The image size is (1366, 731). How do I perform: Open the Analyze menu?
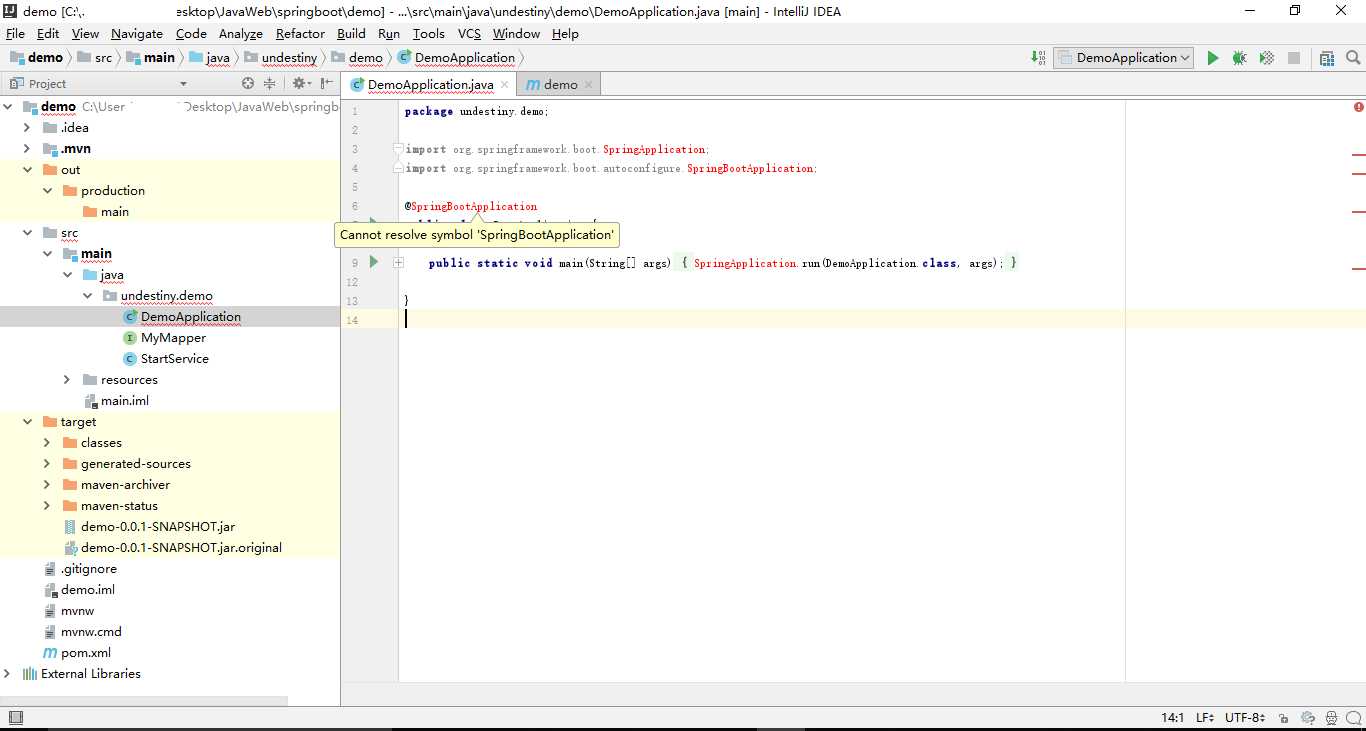(241, 34)
